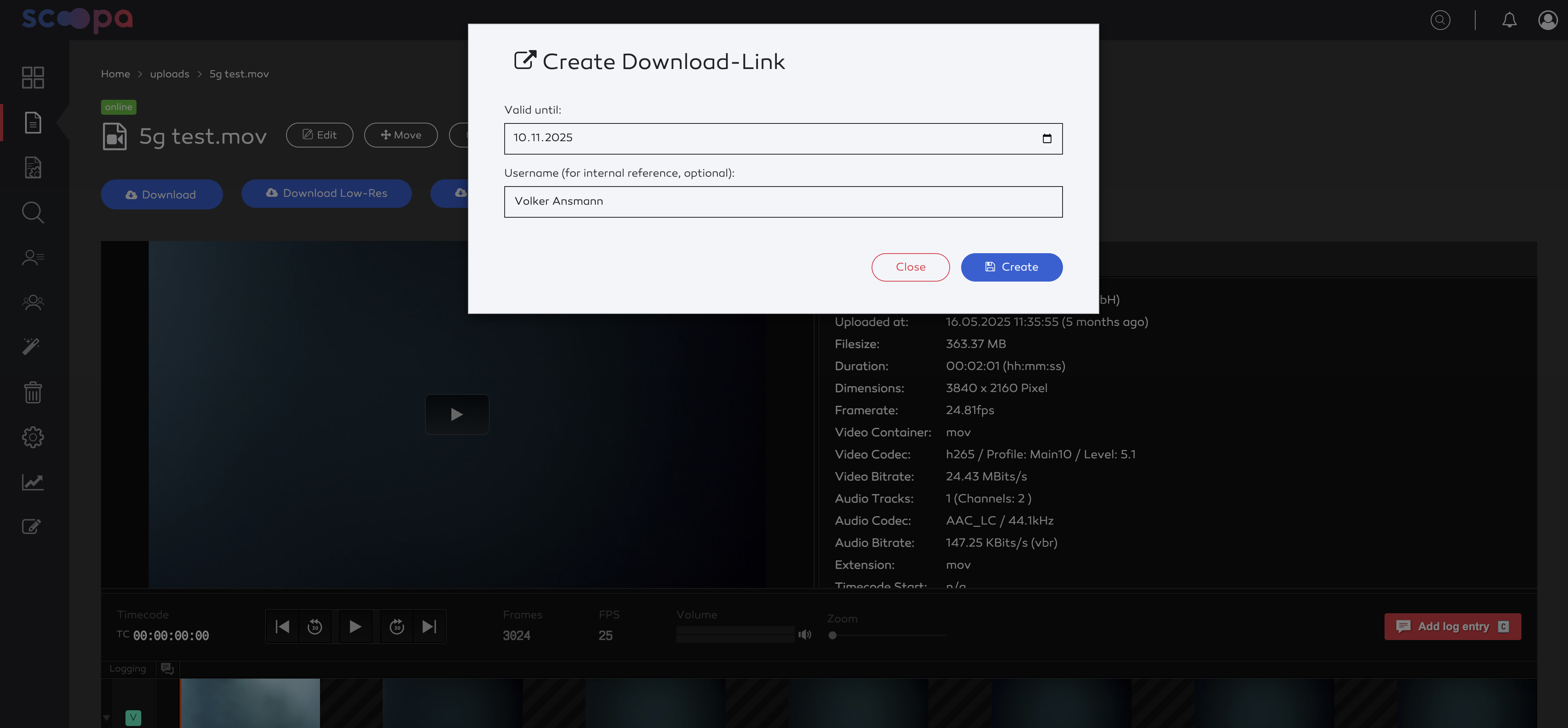Open the edit note sidebar icon

(32, 527)
